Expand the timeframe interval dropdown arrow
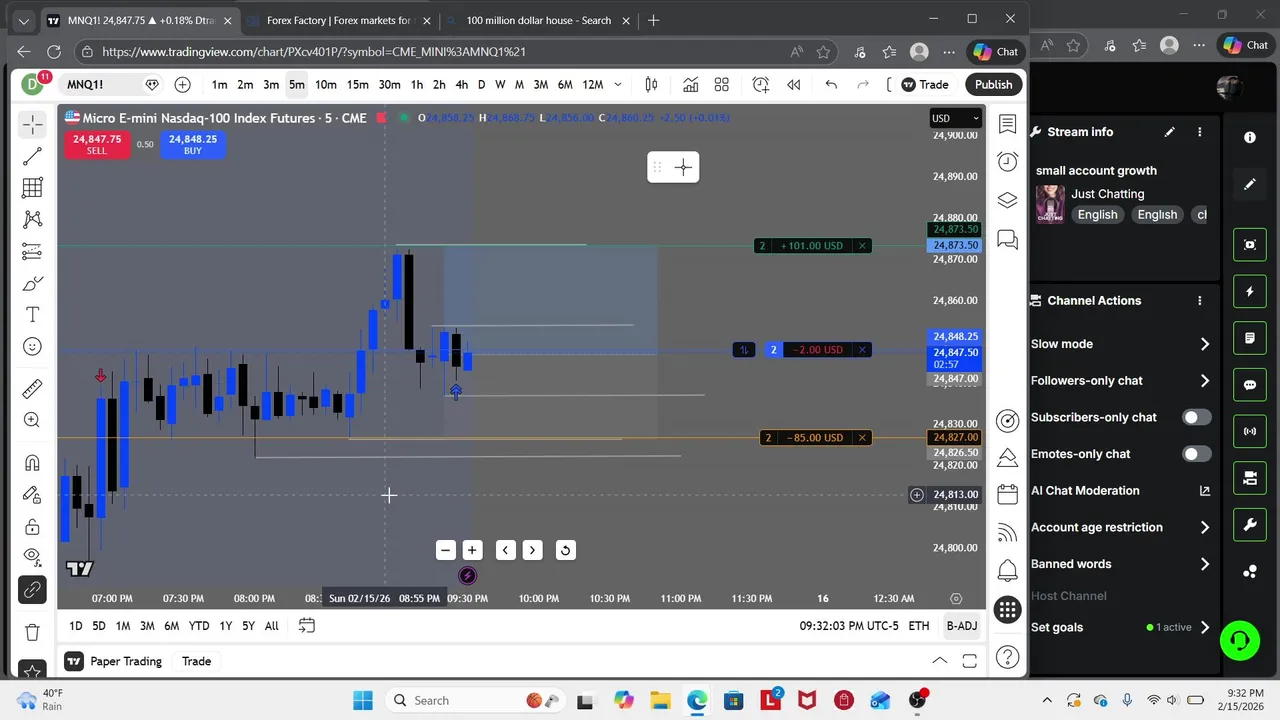Viewport: 1280px width, 720px height. point(618,85)
